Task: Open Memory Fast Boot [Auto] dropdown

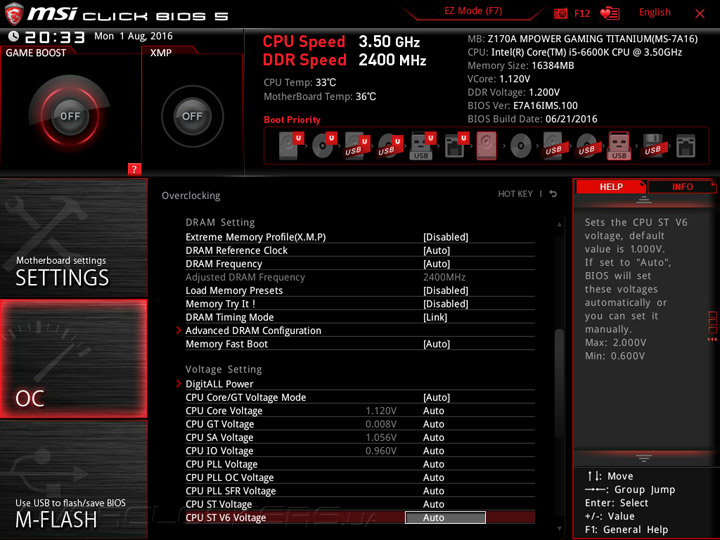Action: point(436,344)
